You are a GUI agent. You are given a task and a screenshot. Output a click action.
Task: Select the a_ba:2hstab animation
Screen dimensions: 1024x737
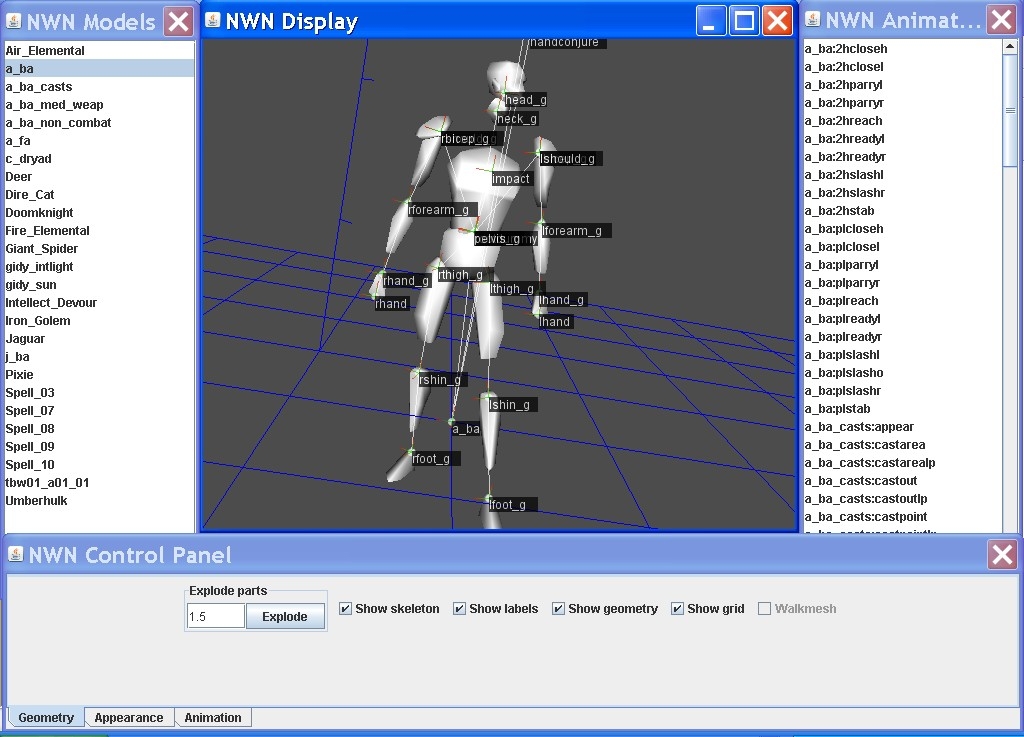(839, 211)
